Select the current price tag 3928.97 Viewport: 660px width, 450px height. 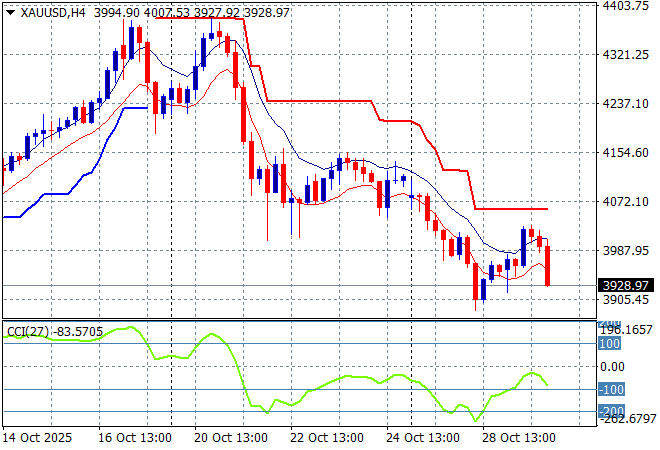[x=625, y=286]
